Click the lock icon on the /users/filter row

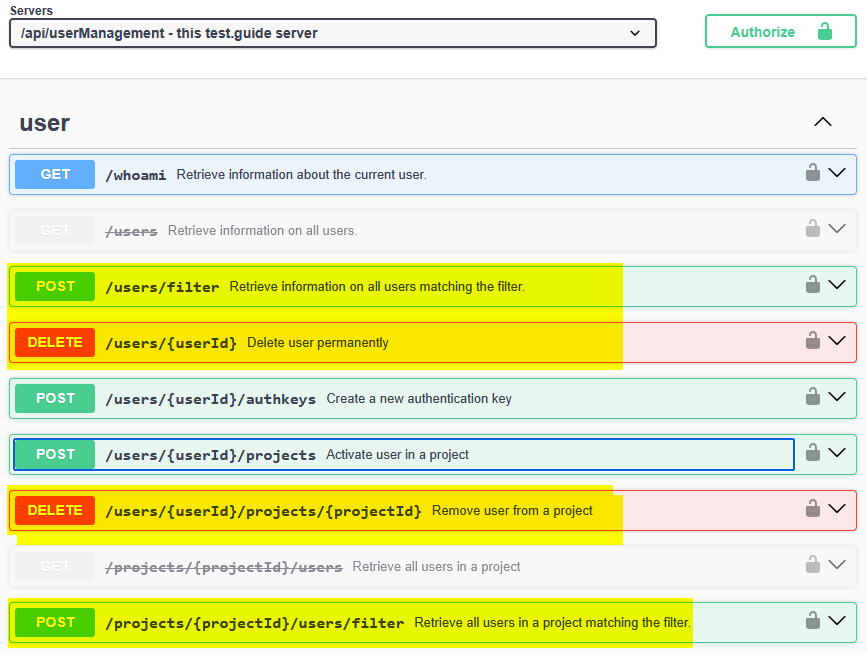pyautogui.click(x=812, y=284)
